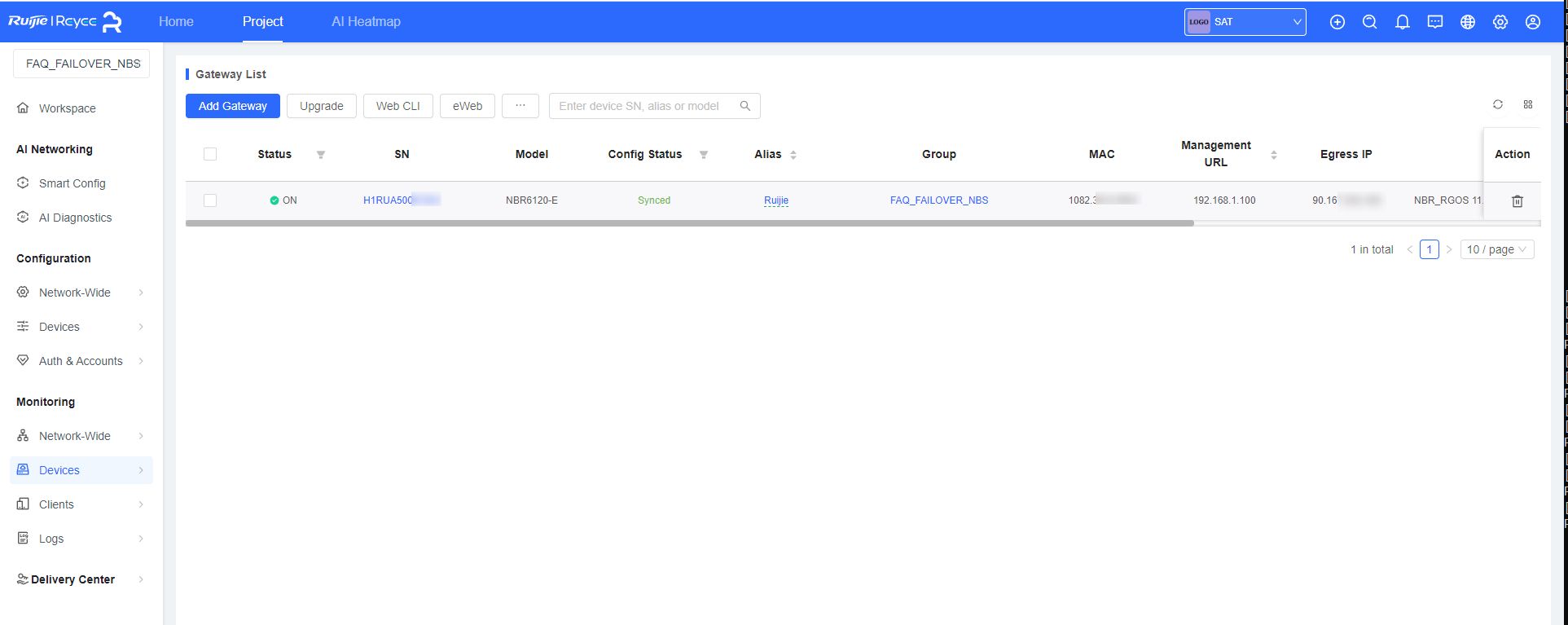This screenshot has width=1568, height=625.
Task: Open the settings gear icon in the header
Action: [x=1500, y=22]
